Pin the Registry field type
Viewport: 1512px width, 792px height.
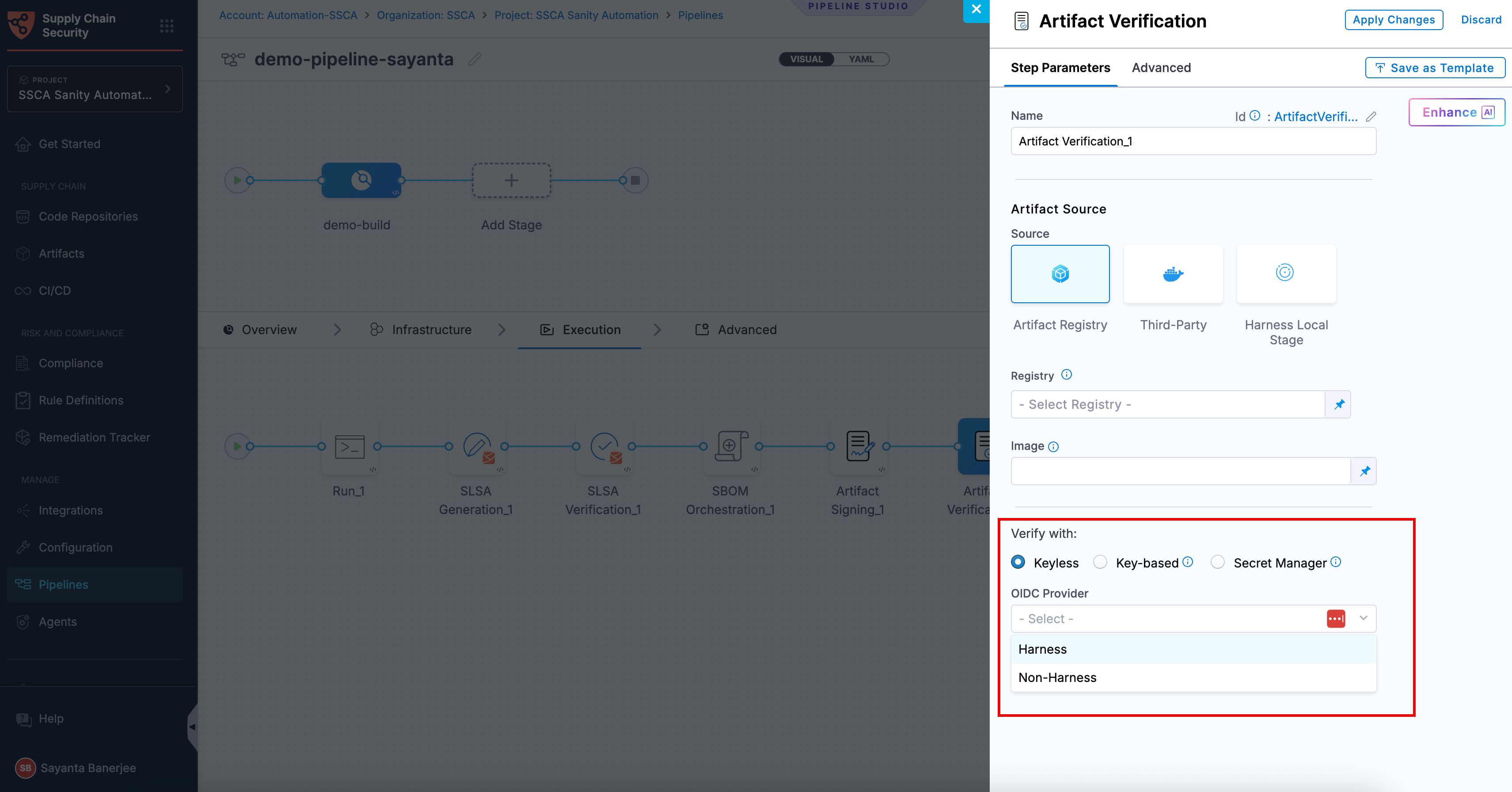pyautogui.click(x=1339, y=404)
